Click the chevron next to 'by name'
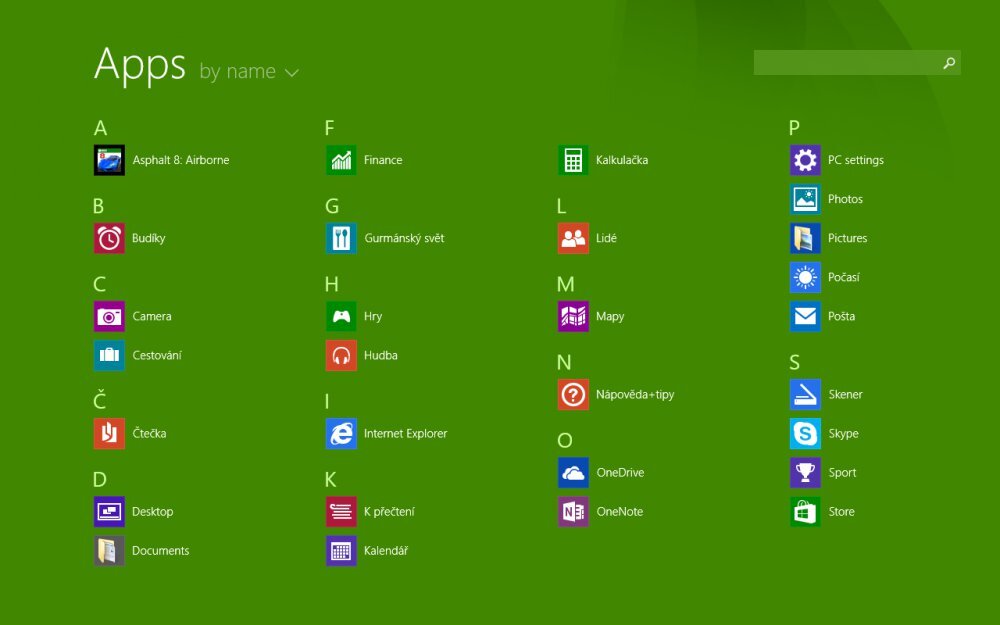The width and height of the screenshot is (1000, 625). pyautogui.click(x=292, y=73)
